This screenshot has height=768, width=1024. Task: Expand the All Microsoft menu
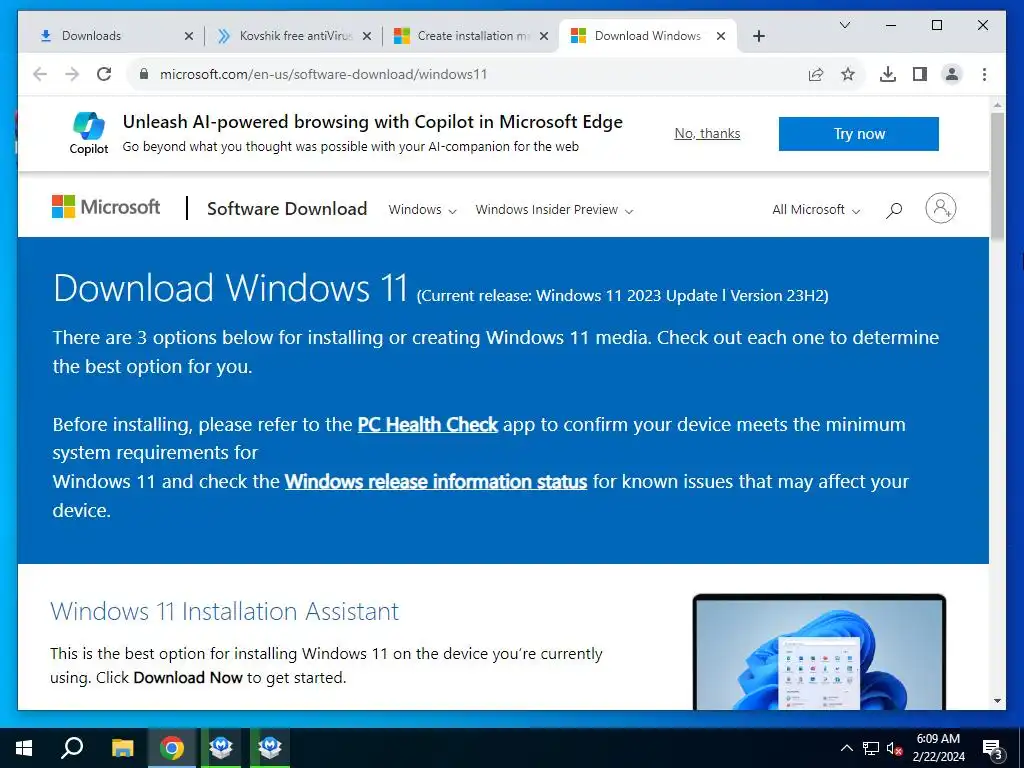tap(816, 210)
